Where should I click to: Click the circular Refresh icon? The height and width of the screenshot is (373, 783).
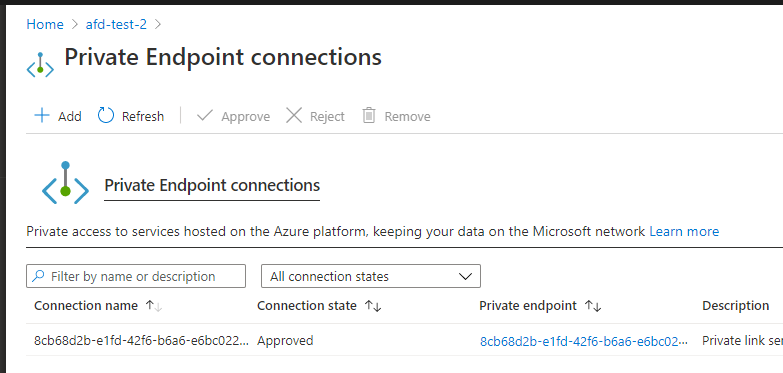pyautogui.click(x=106, y=115)
